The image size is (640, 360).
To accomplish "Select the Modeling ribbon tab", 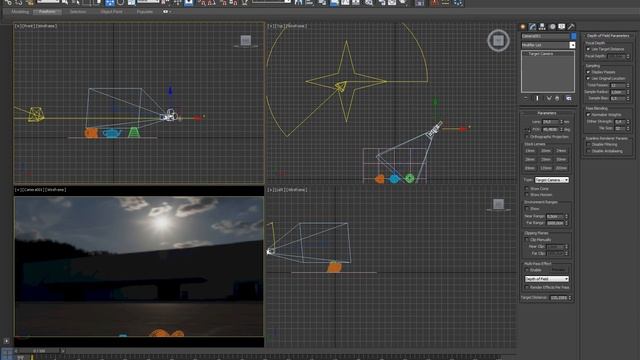I will [x=20, y=12].
